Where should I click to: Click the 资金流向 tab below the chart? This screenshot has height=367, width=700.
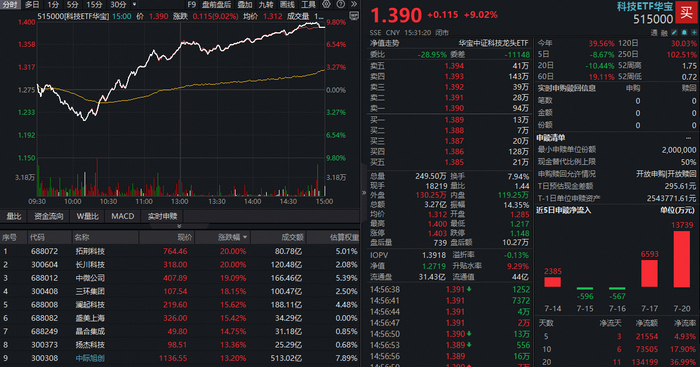[x=49, y=216]
